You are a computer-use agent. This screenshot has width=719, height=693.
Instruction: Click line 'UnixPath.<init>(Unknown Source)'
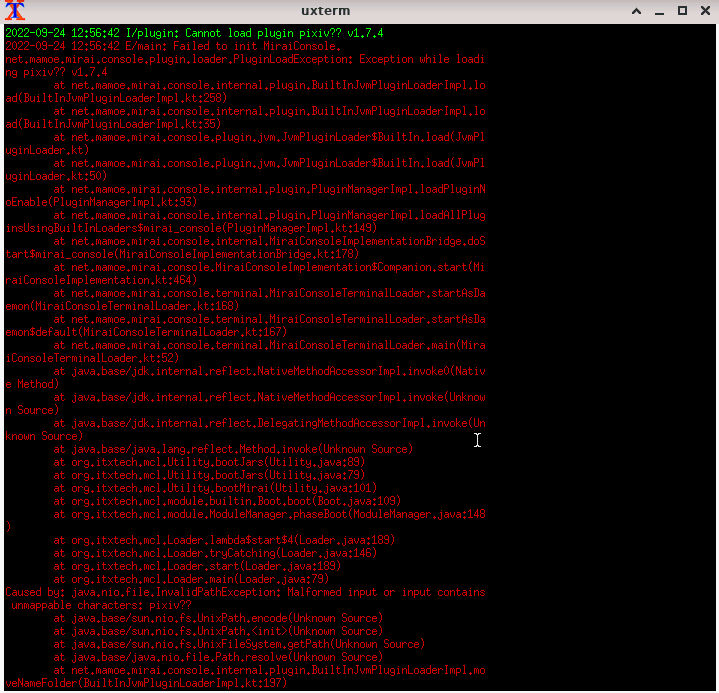pos(218,631)
